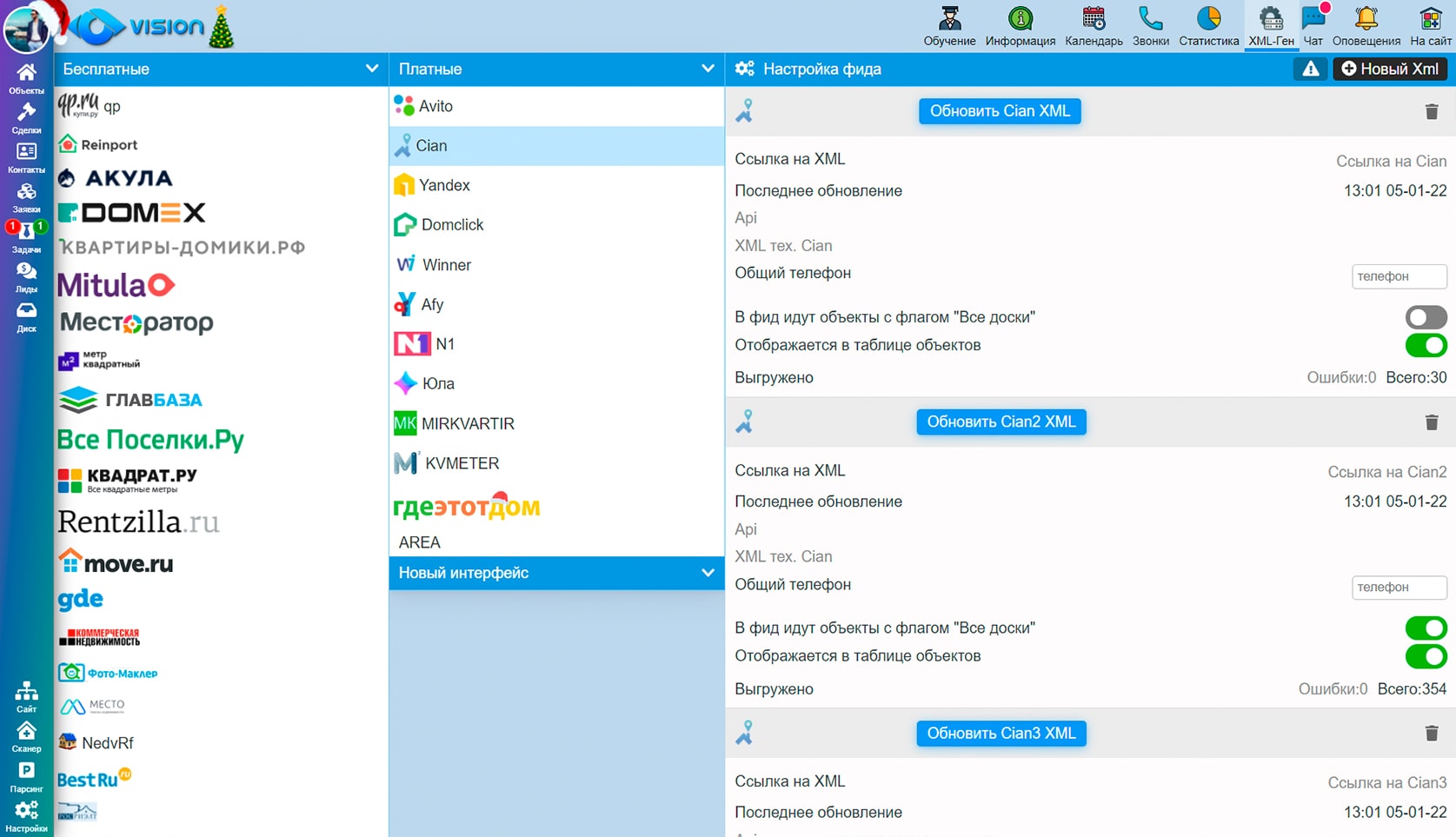Delete the Cian2 feed with trash icon

[1431, 422]
